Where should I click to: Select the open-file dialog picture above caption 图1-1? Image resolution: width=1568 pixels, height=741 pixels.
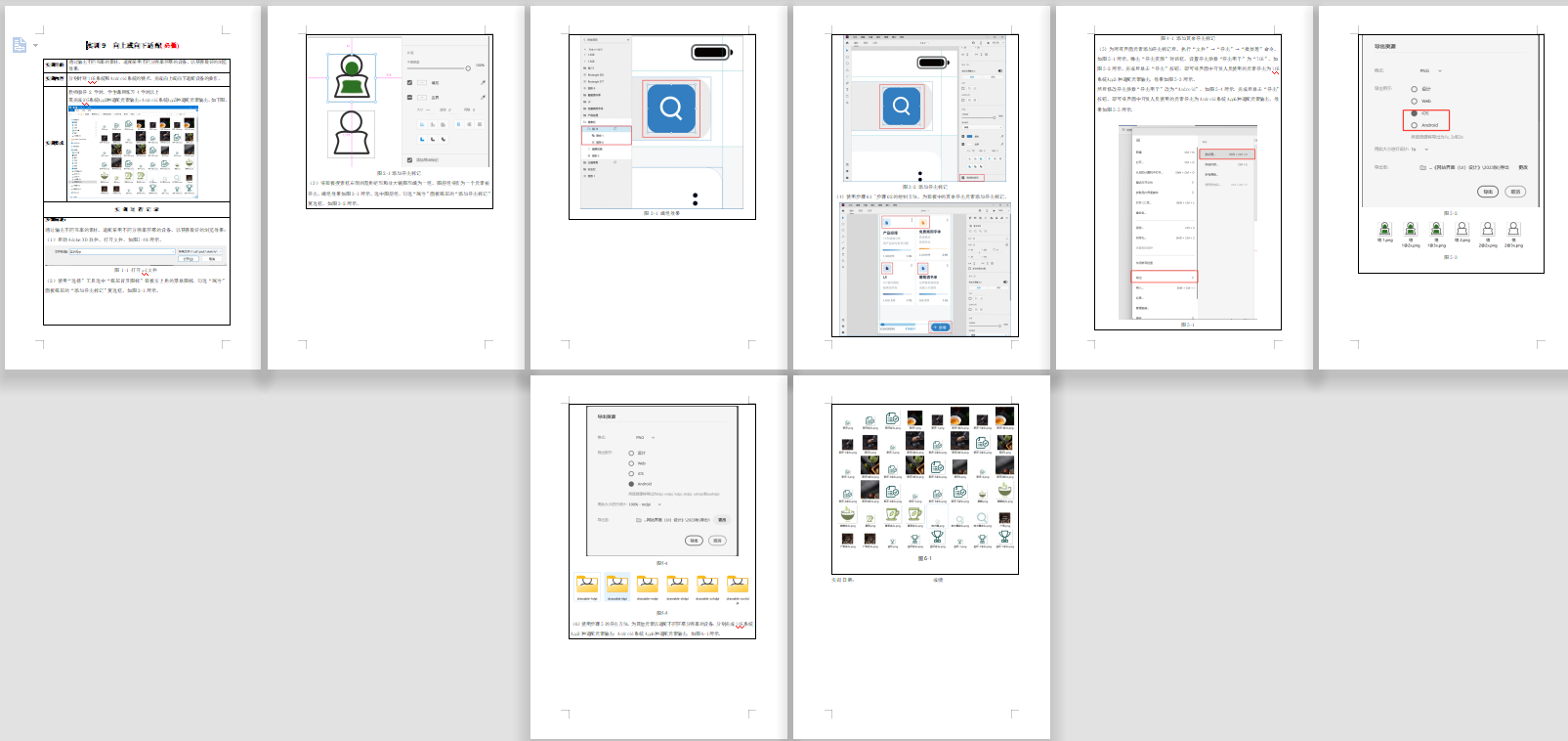pyautogui.click(x=138, y=255)
